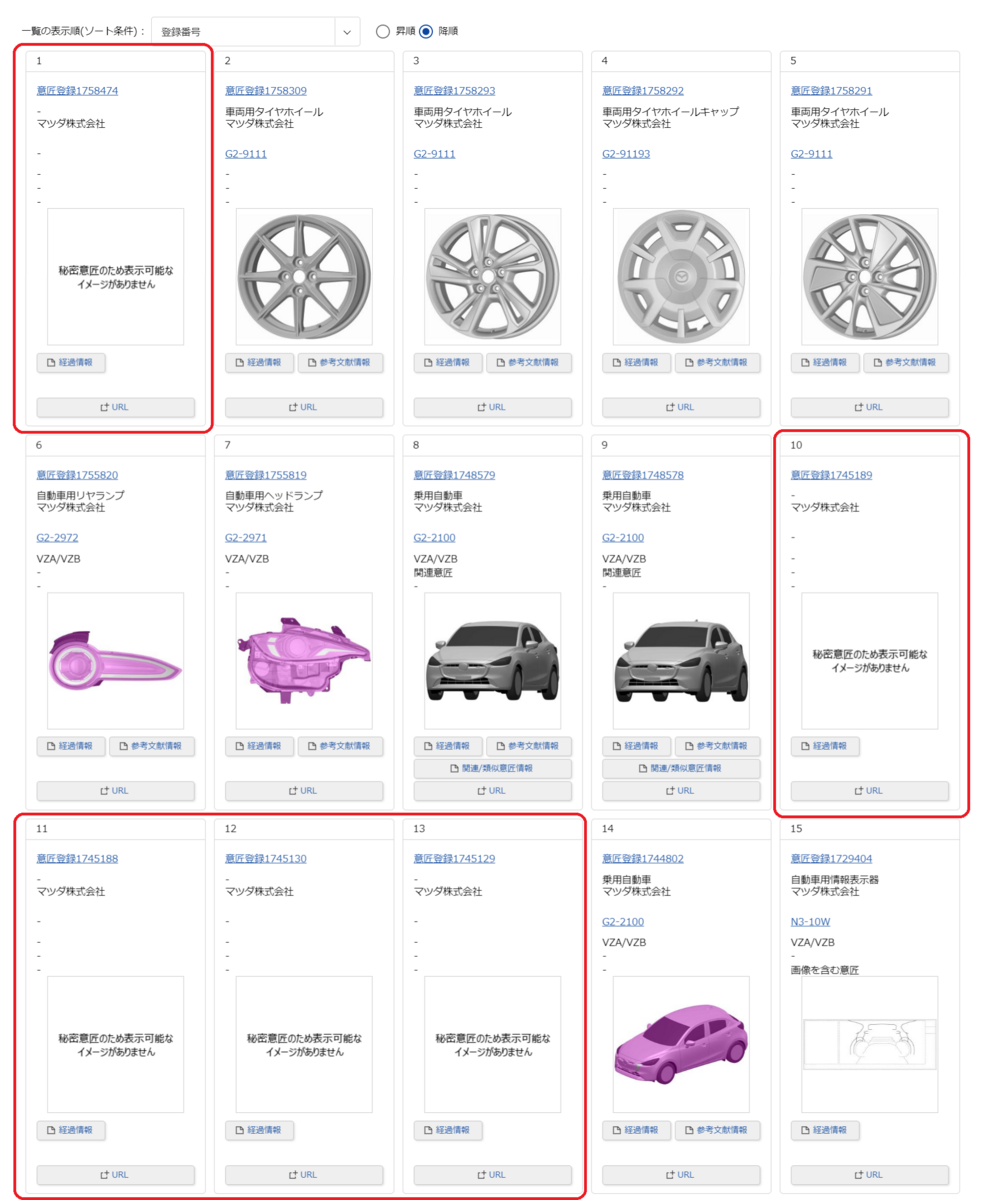This screenshot has height=1200, width=988.
Task: Click URL button in card 15
Action: (x=870, y=1175)
